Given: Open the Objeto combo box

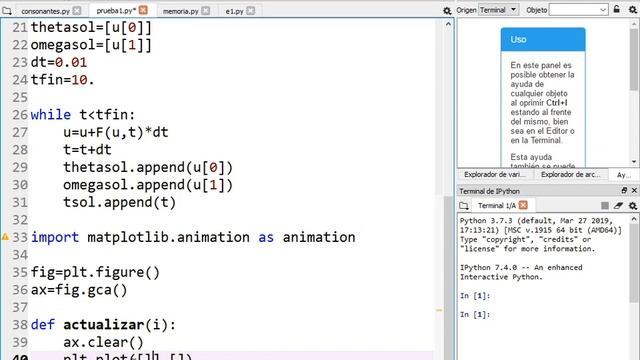Looking at the screenshot, I should 578,10.
